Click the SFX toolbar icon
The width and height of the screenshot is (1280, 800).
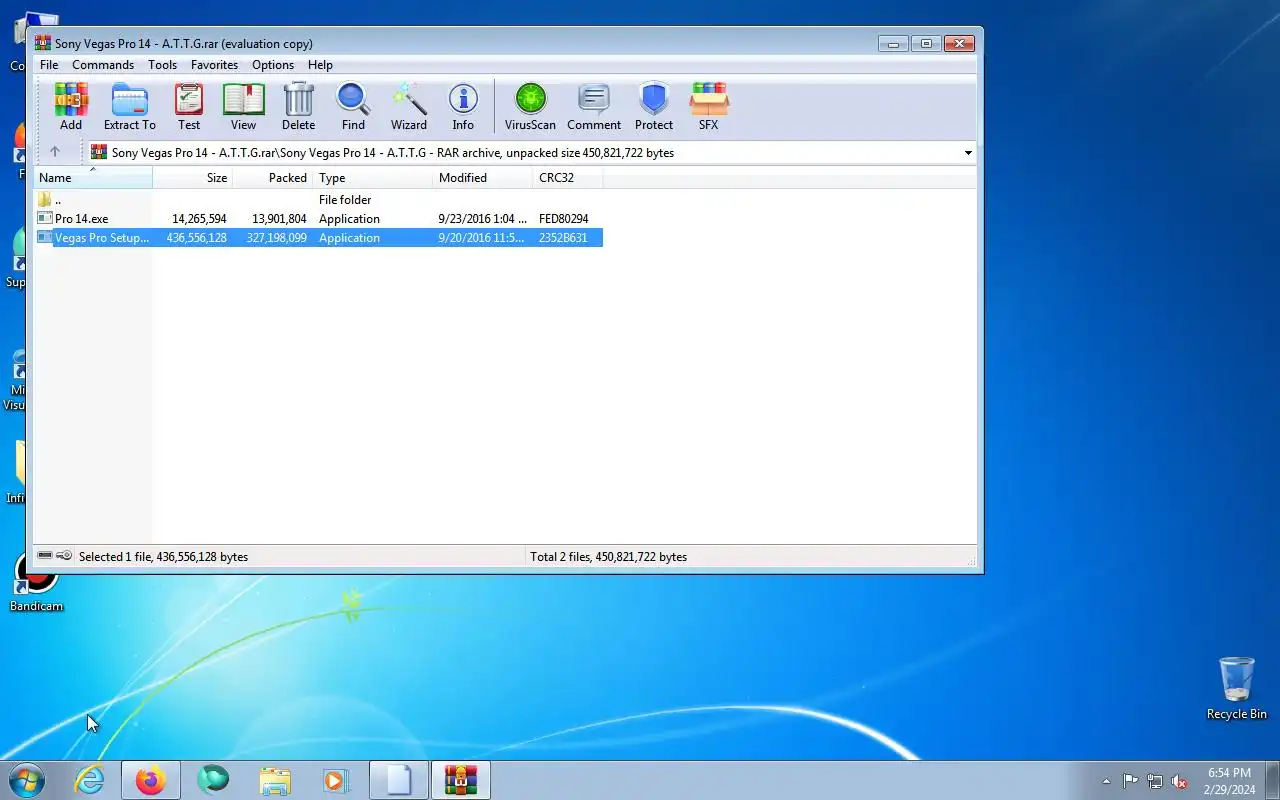708,106
